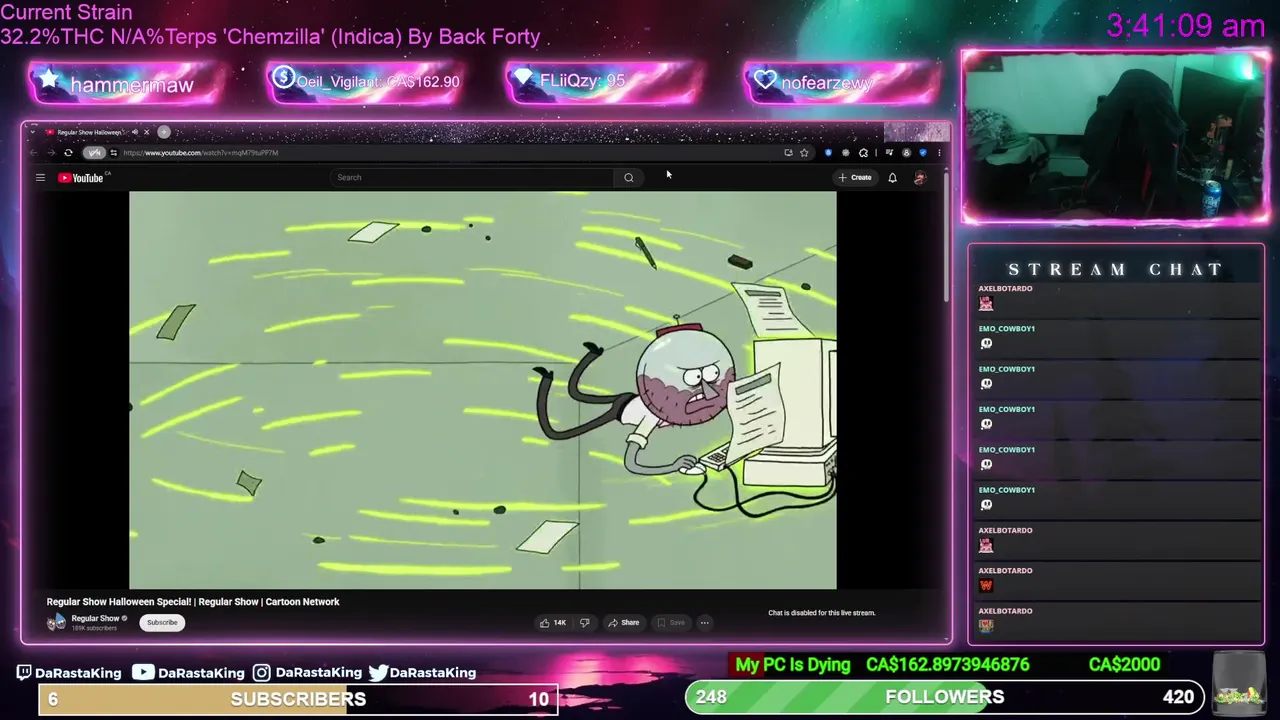Click the first AXELBOTARDO chat message
The height and width of the screenshot is (720, 1280).
(x=1118, y=299)
